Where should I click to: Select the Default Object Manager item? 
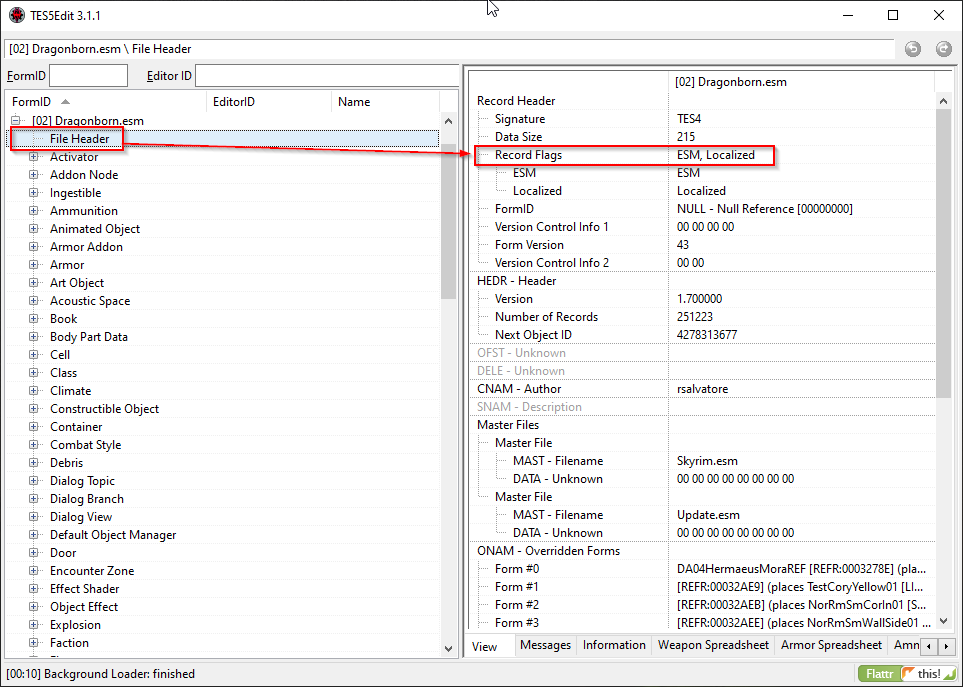tap(113, 535)
